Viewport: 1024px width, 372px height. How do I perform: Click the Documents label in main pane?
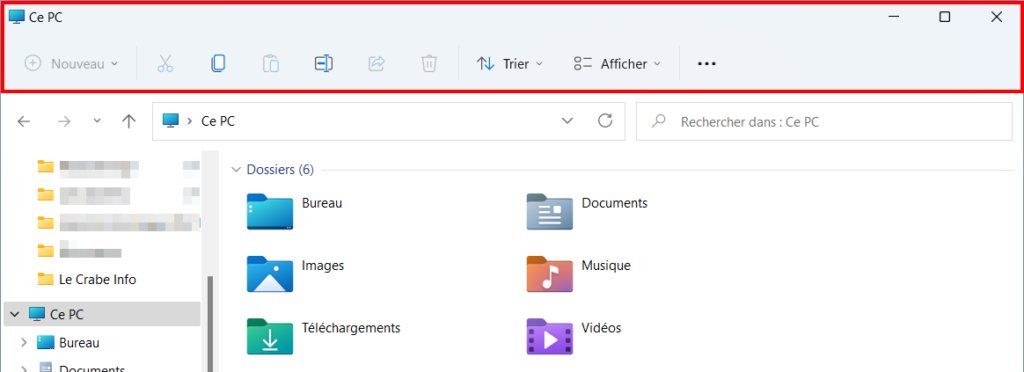(x=615, y=203)
